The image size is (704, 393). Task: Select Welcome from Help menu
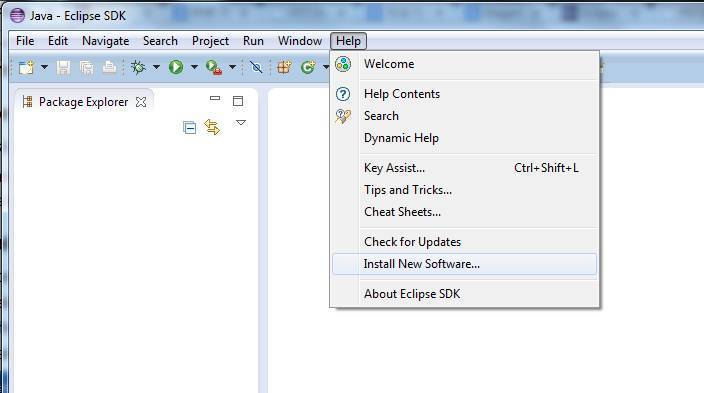(465, 64)
